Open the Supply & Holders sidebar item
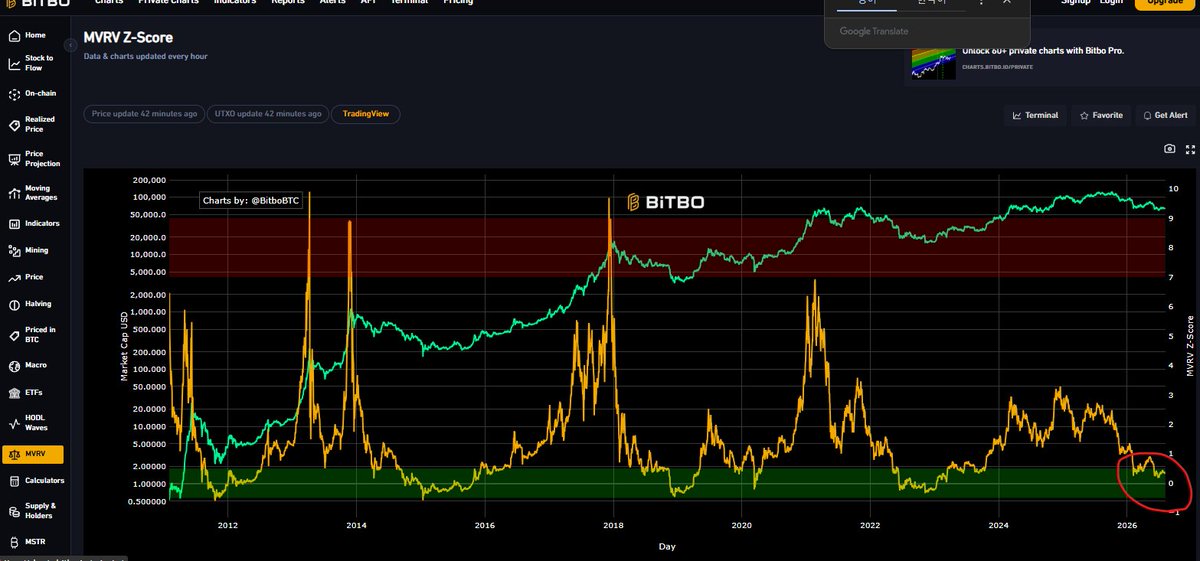Image resolution: width=1200 pixels, height=561 pixels. [32, 512]
